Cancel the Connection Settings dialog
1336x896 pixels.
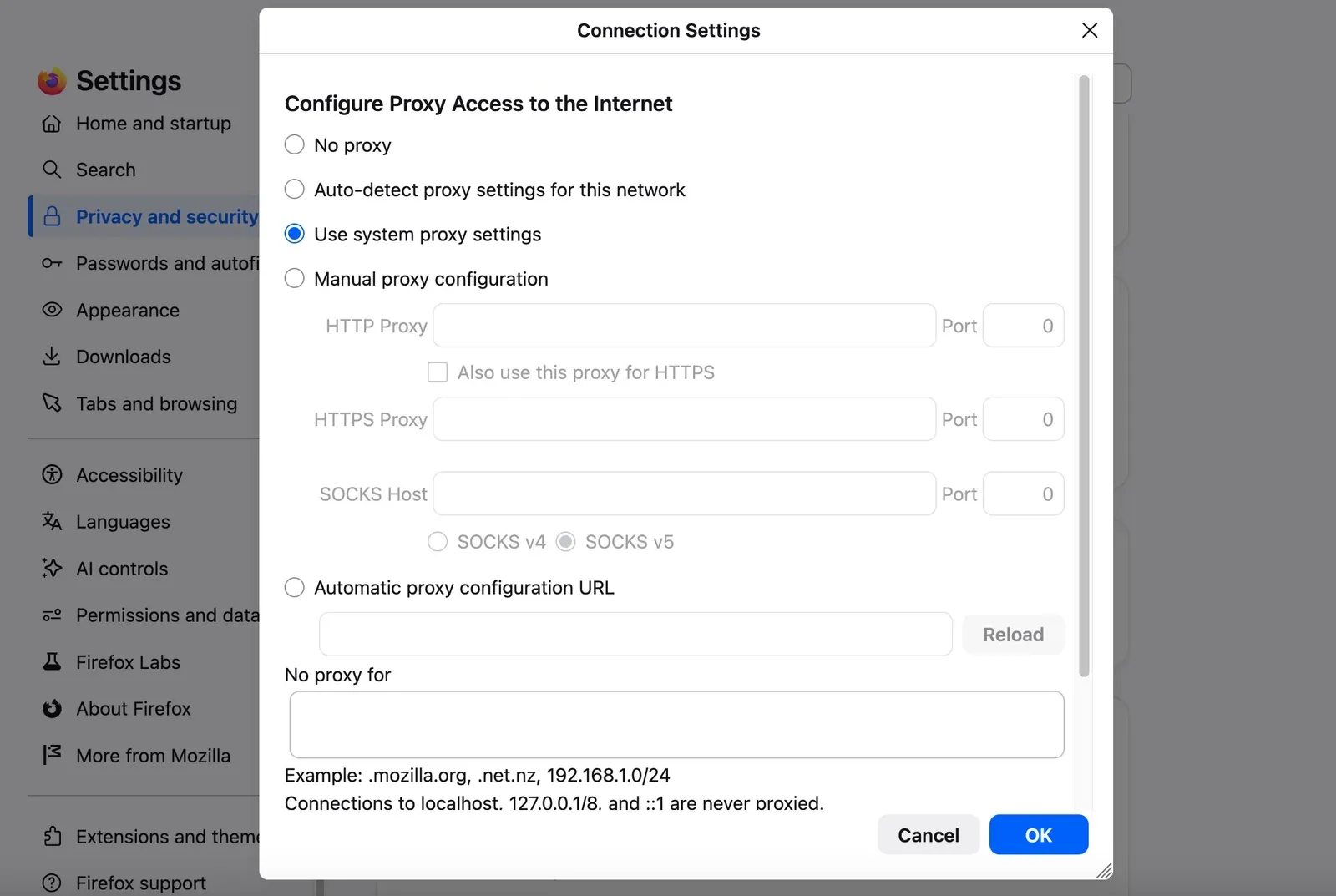coord(929,835)
